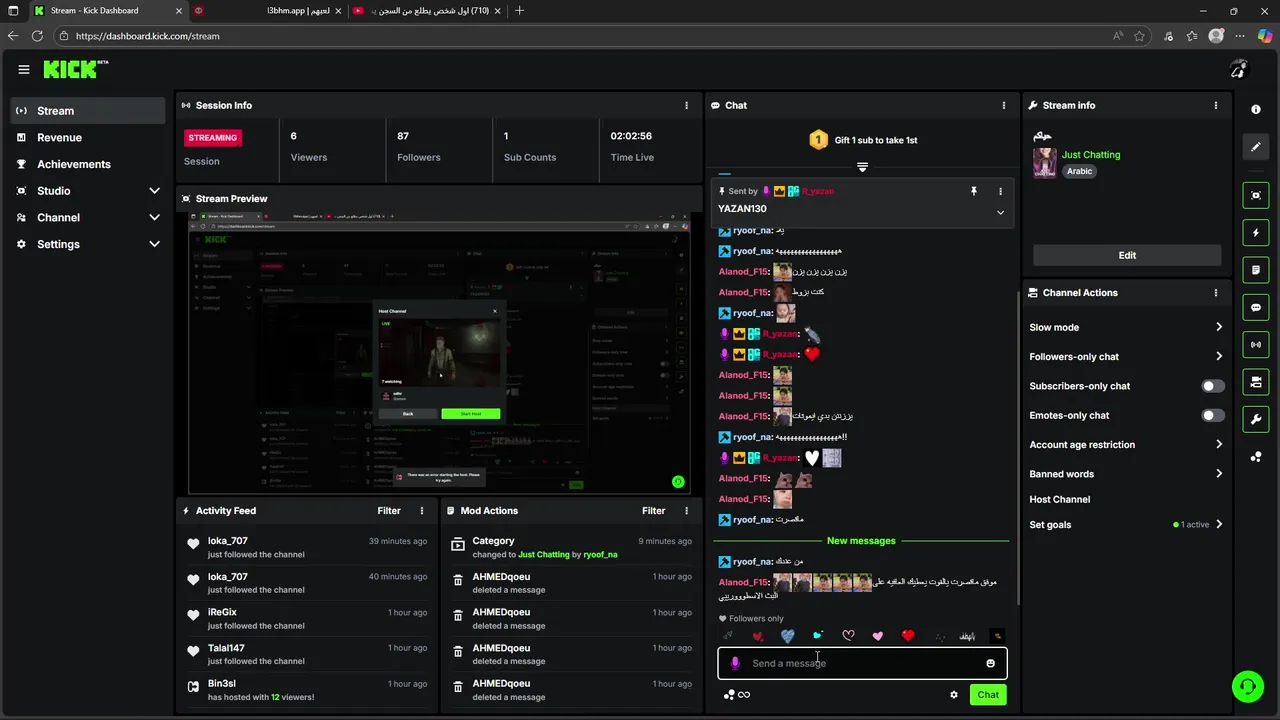
Task: Toggle the chat bubble widget icon in sidebar
Action: point(1256,308)
